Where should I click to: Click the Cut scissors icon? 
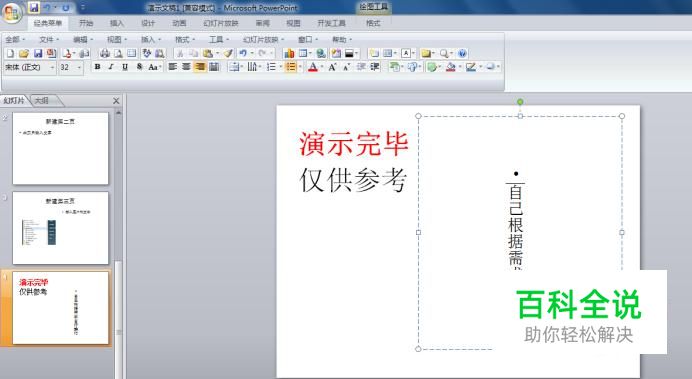tap(180, 53)
